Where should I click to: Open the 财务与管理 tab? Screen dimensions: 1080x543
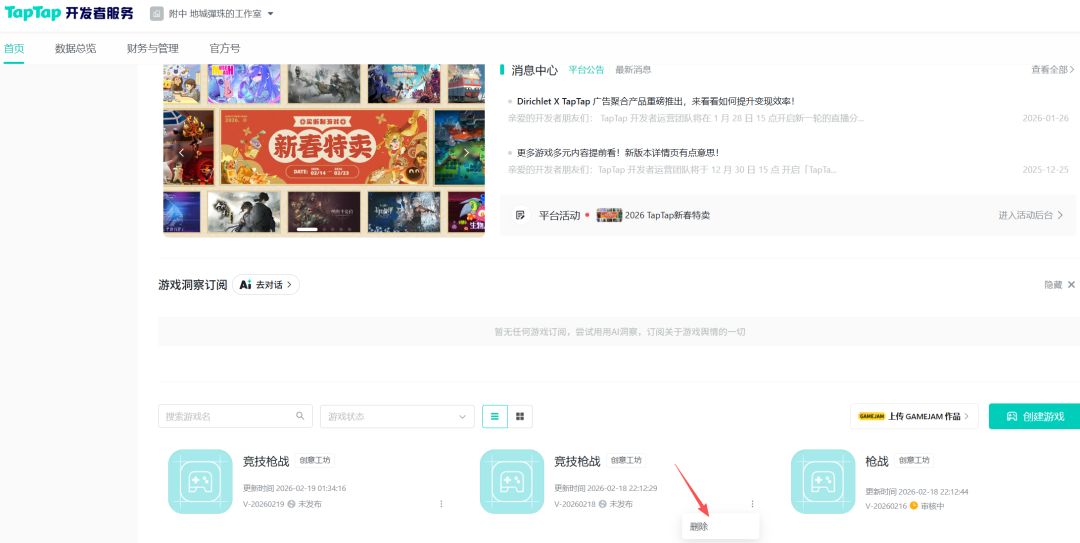click(x=153, y=48)
